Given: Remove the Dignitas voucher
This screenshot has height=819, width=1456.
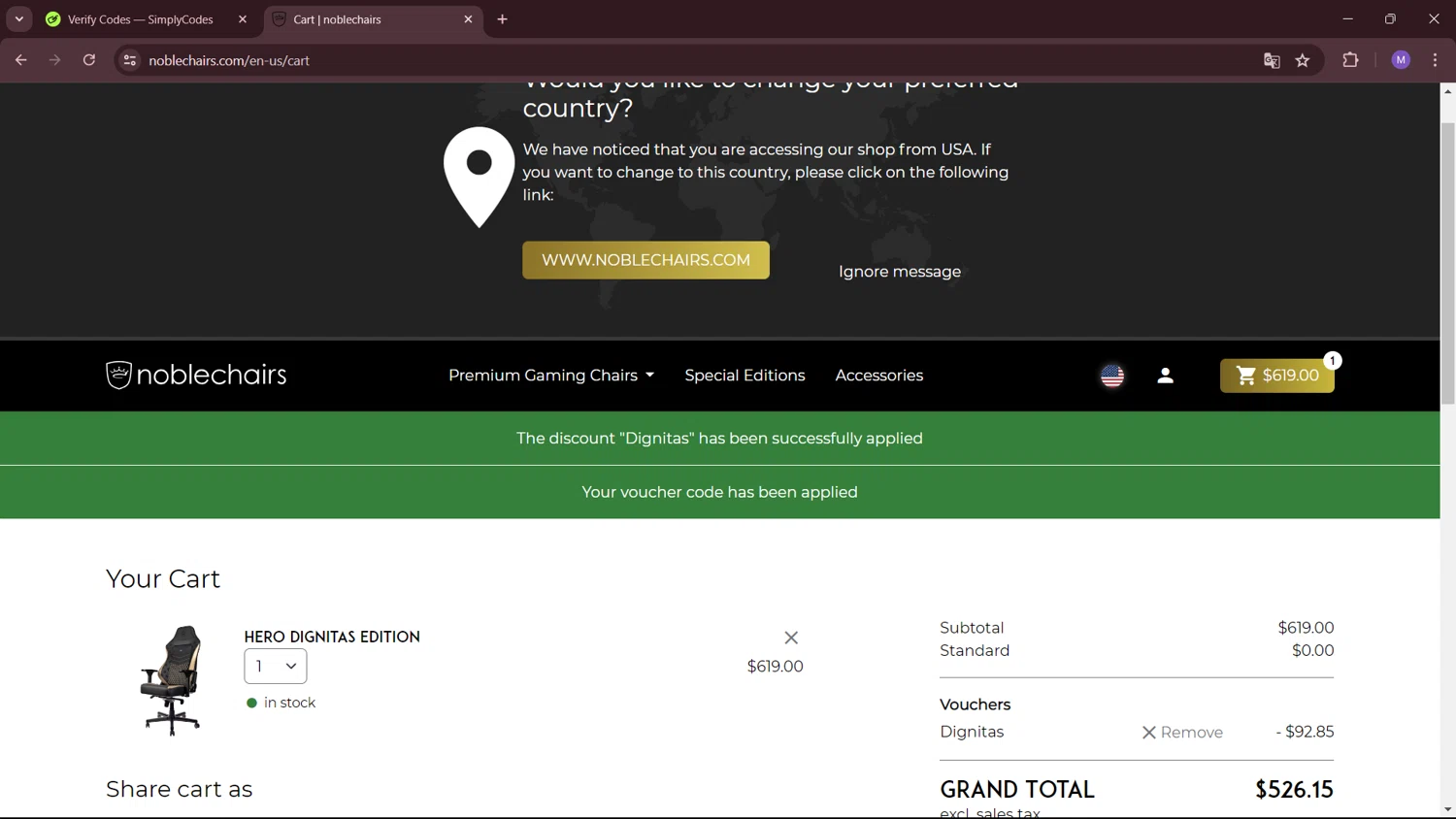Looking at the screenshot, I should 1181,733.
